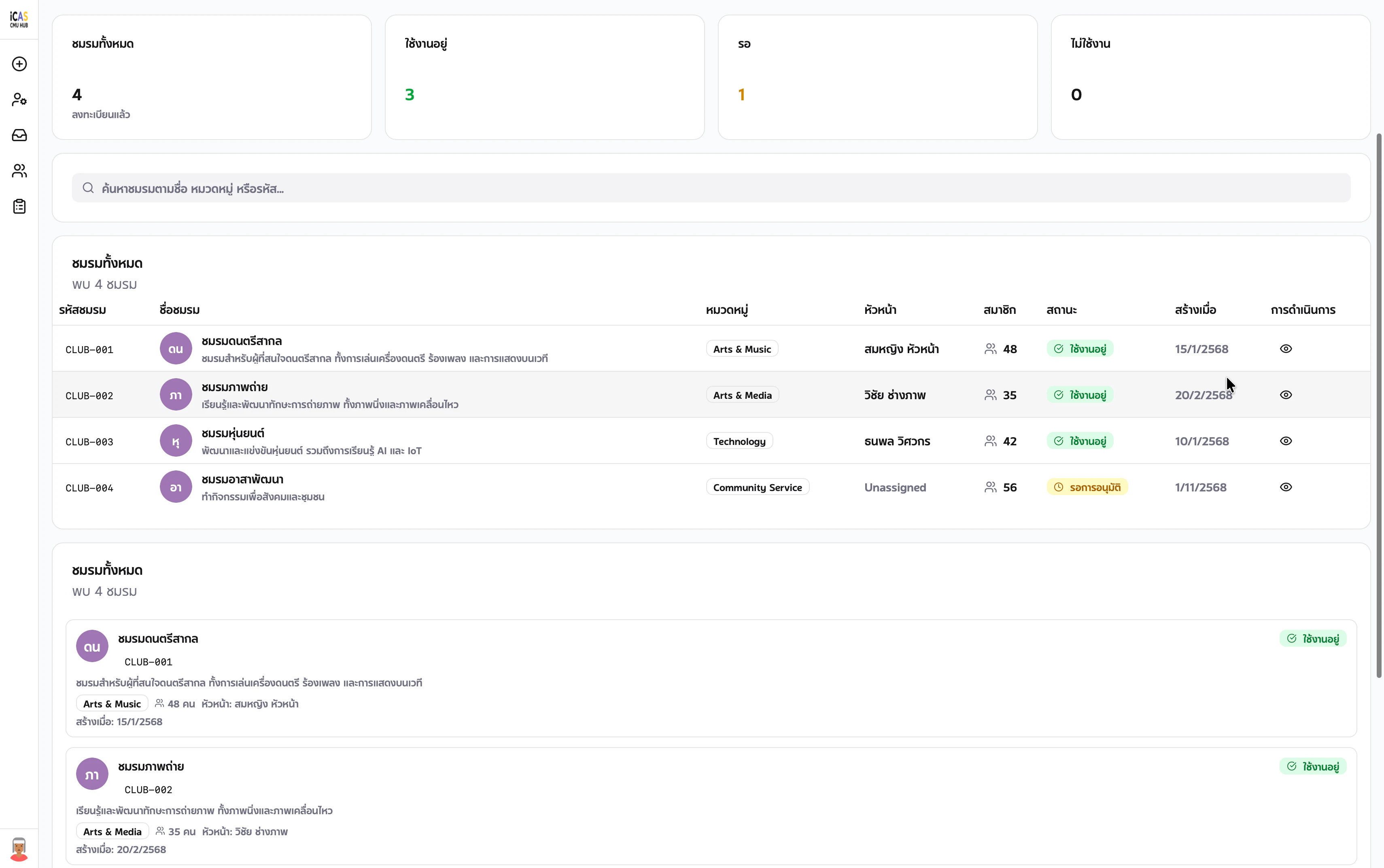Open the users group icon in sidebar
The height and width of the screenshot is (868, 1384).
(x=19, y=171)
